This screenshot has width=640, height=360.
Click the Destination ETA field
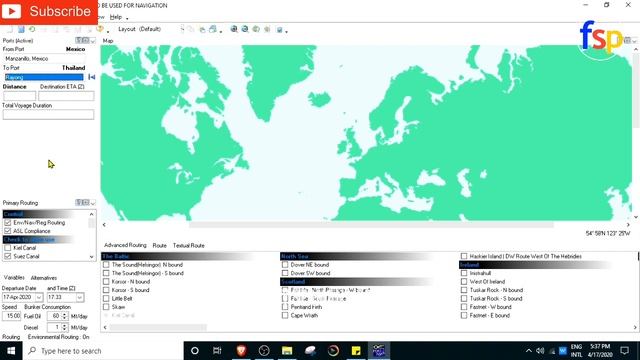click(66, 96)
